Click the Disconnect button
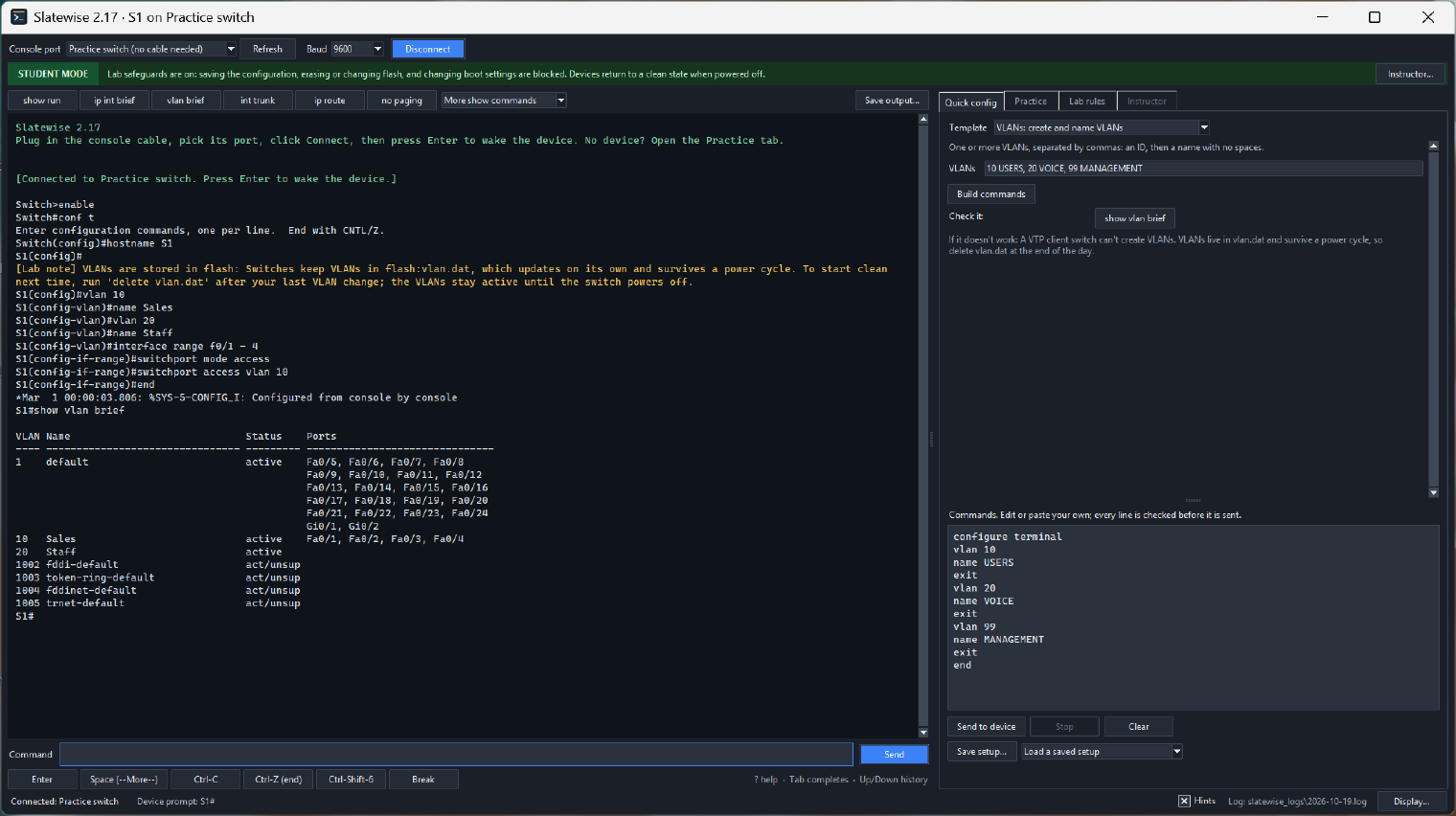 coord(428,49)
